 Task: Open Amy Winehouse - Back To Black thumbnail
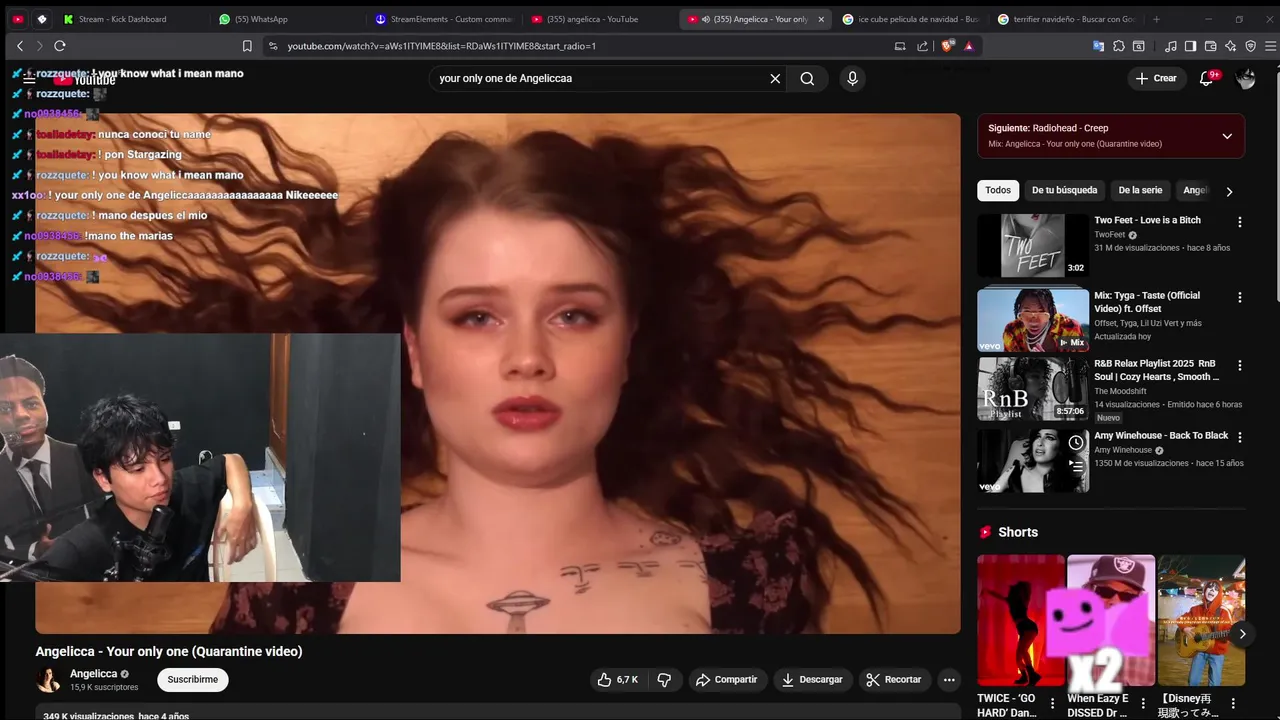1033,460
